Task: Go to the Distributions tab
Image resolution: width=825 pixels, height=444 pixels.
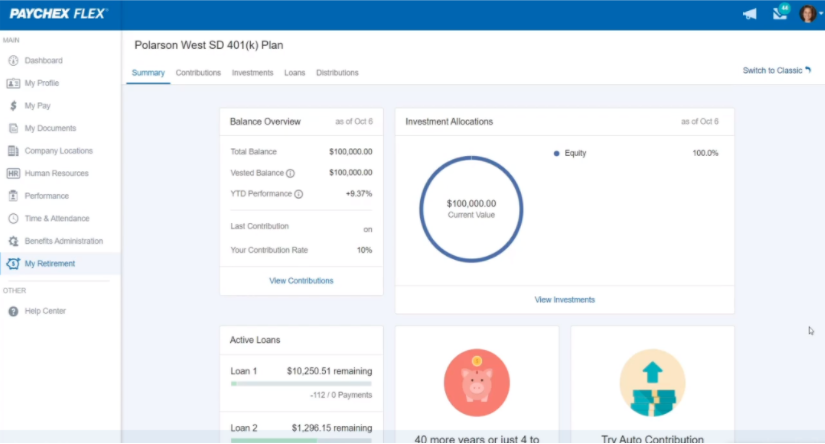Action: 337,73
